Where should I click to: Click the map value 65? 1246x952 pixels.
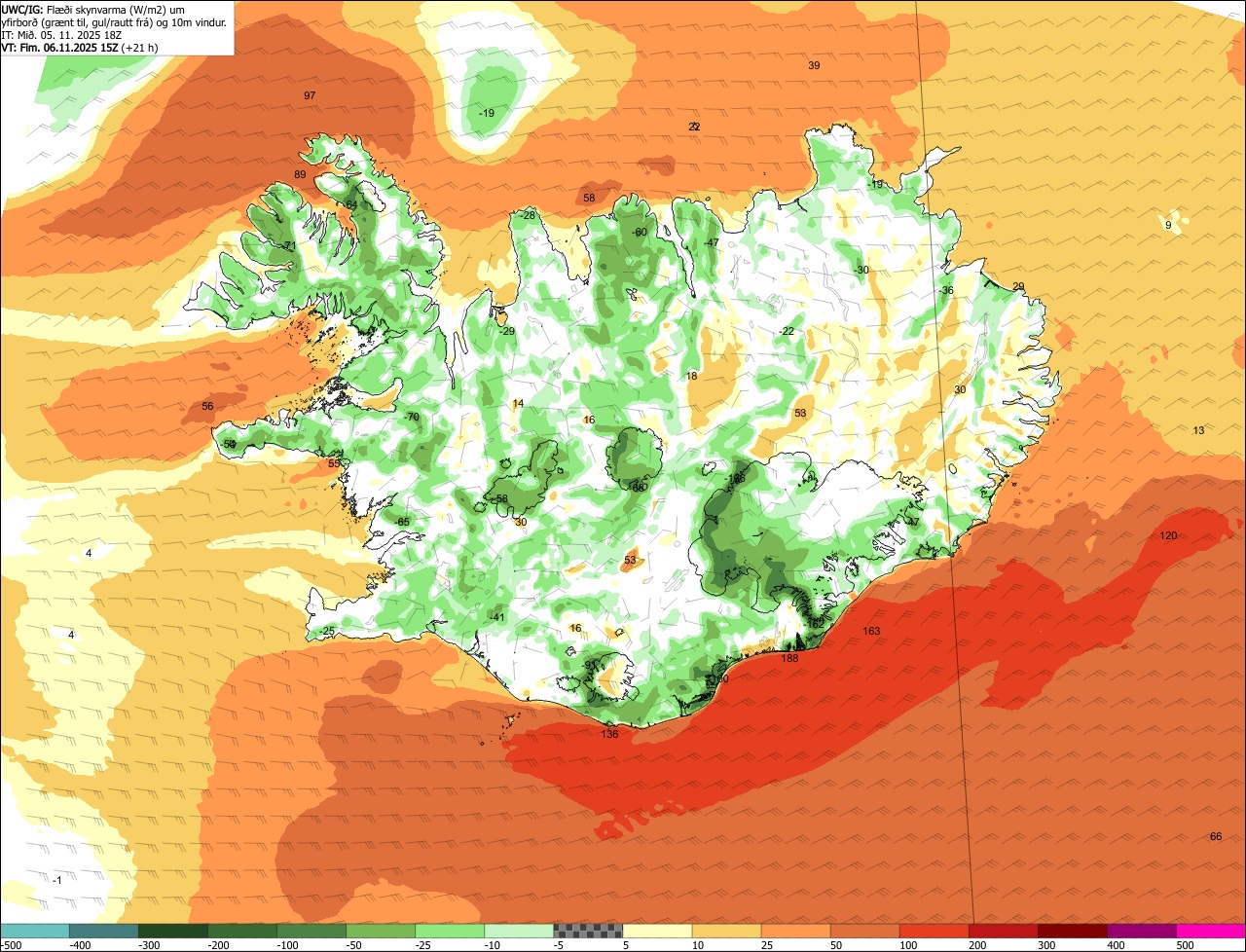(x=404, y=522)
